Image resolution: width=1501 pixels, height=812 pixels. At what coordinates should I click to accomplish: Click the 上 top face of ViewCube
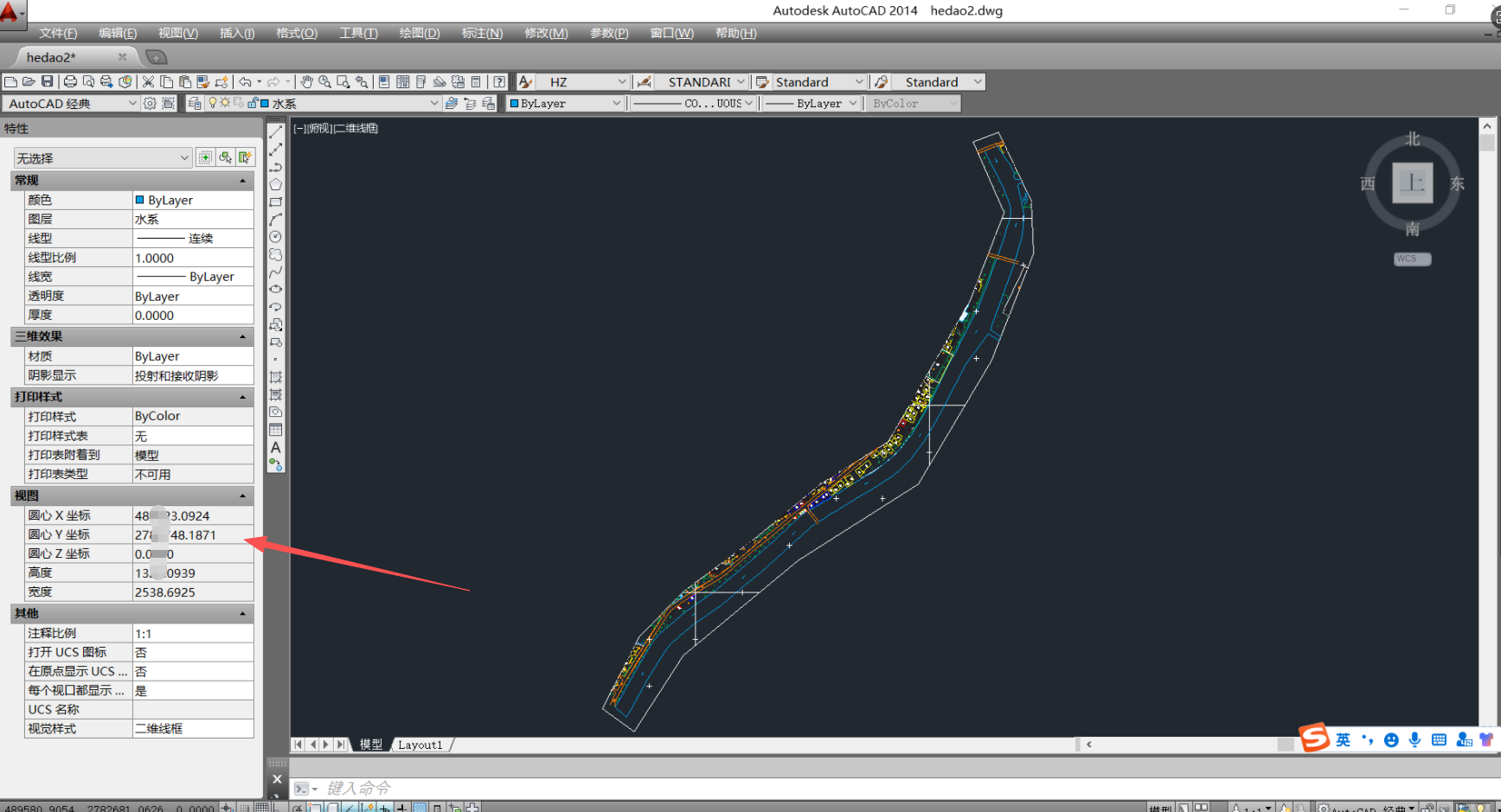[x=1412, y=183]
